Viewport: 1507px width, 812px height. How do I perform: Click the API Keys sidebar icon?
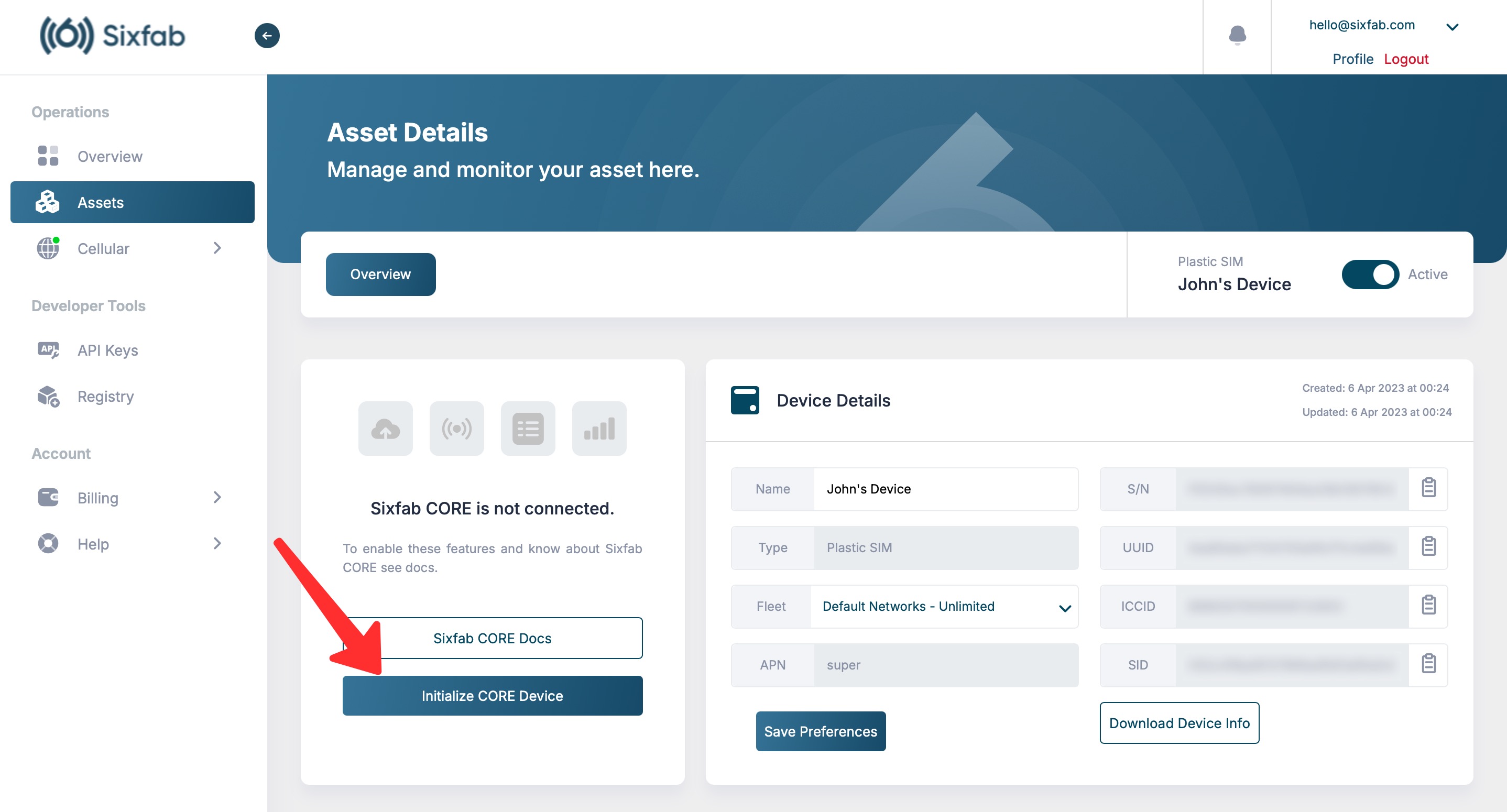click(x=48, y=350)
